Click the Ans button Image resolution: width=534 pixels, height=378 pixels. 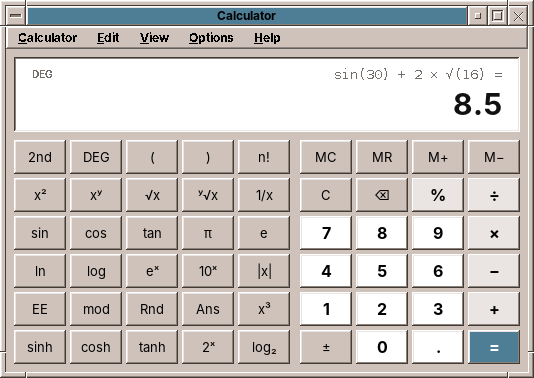(x=208, y=309)
